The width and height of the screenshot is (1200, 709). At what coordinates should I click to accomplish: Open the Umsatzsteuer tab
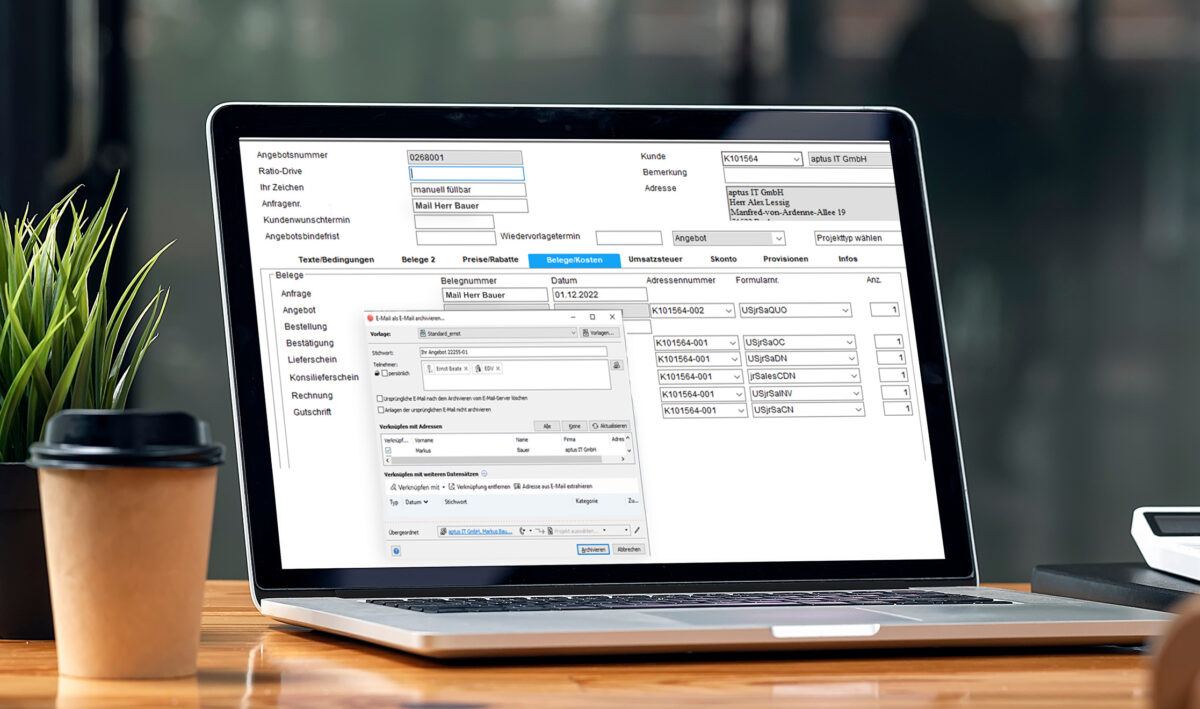(x=655, y=260)
